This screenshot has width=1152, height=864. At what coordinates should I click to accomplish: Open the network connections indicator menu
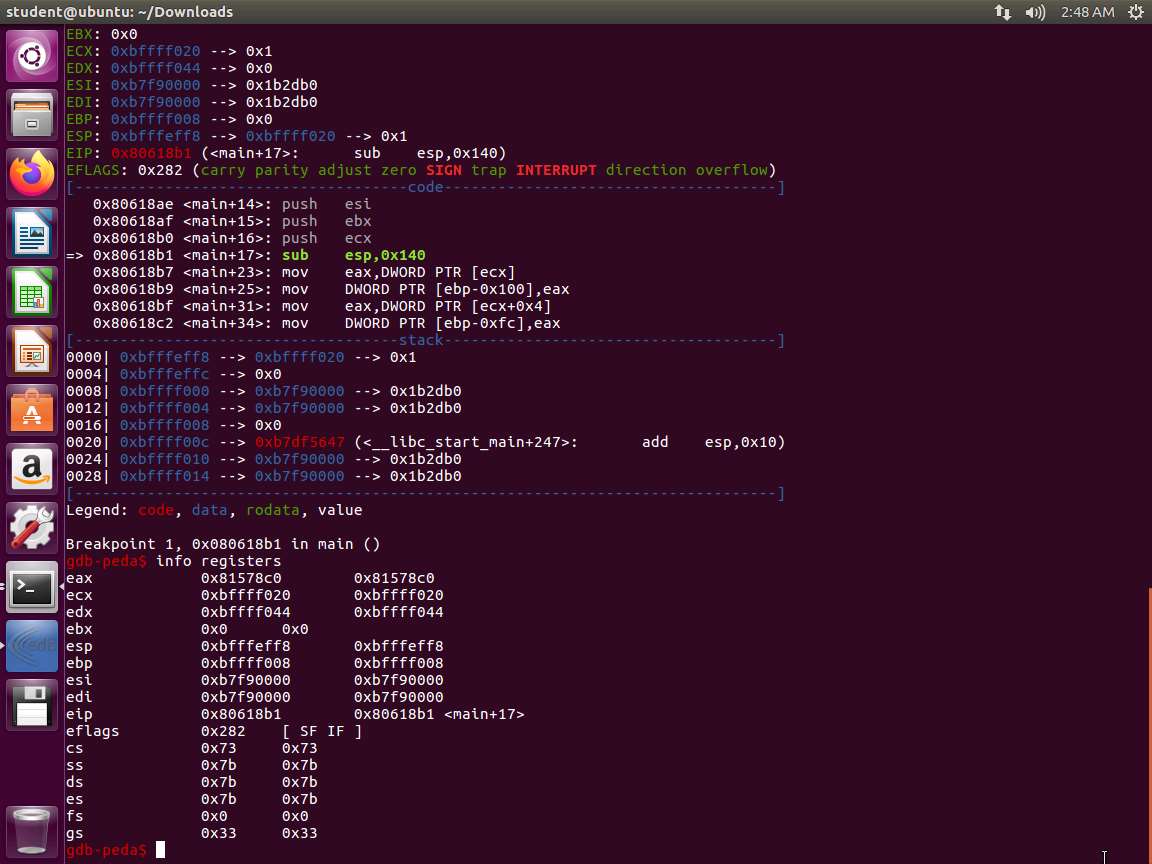coord(1002,12)
